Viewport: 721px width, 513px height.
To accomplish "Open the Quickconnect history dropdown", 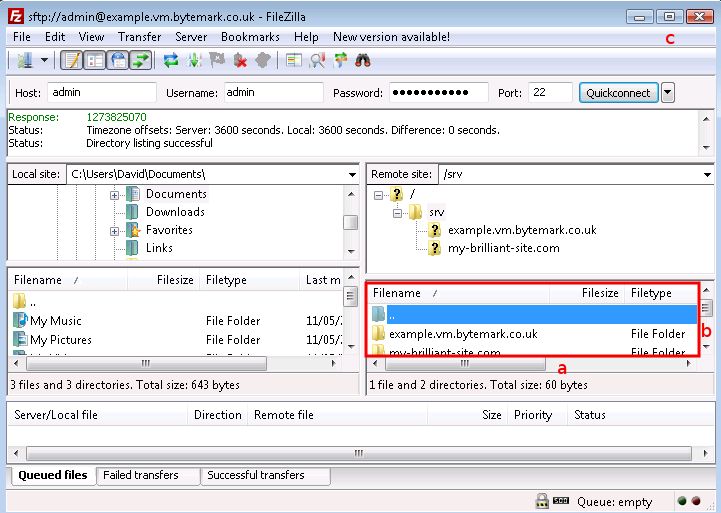I will pos(668,93).
